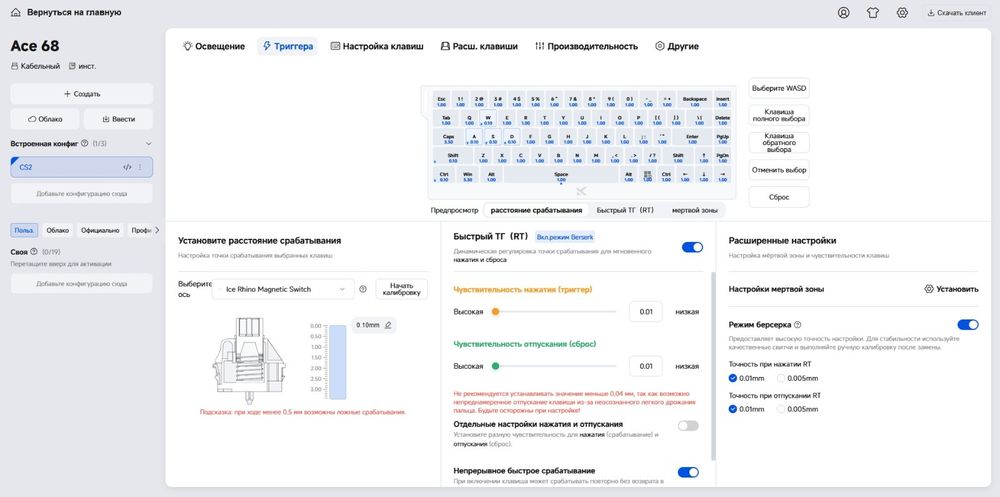Screen dimensions: 1000x497
Task: Open the Другие tab
Action: [x=677, y=46]
